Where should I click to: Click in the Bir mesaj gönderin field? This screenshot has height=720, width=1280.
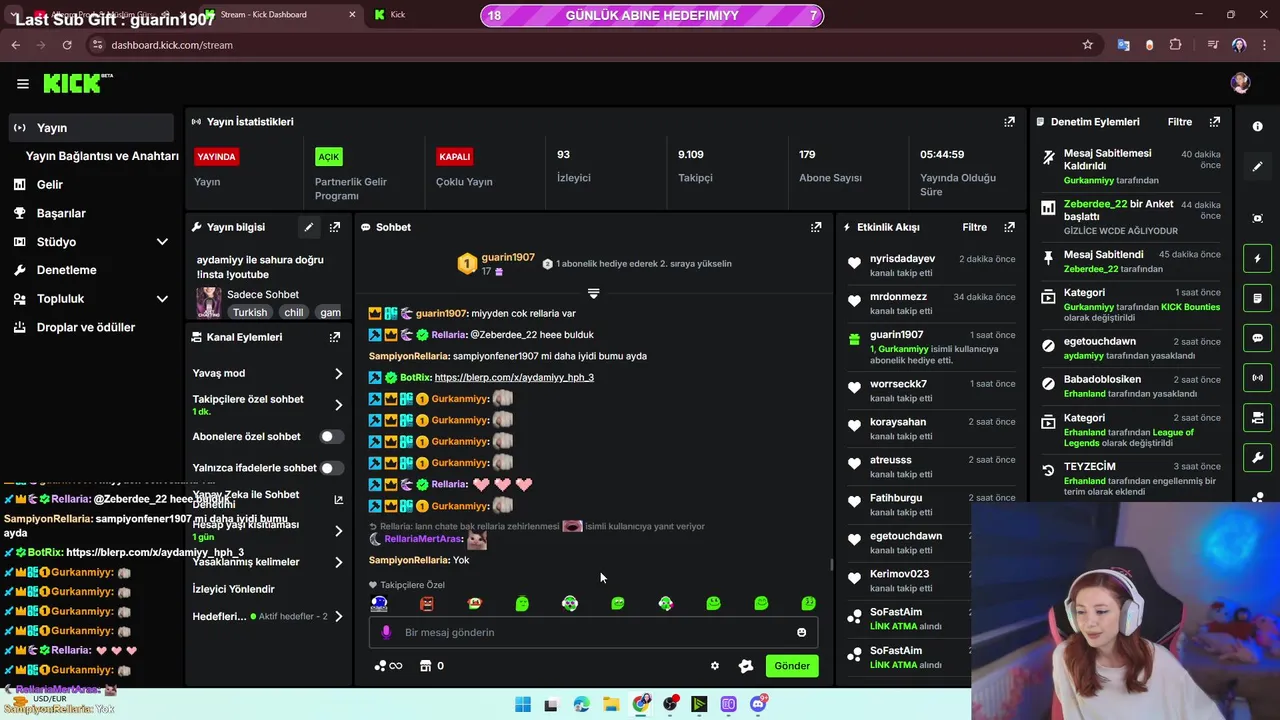pyautogui.click(x=594, y=632)
